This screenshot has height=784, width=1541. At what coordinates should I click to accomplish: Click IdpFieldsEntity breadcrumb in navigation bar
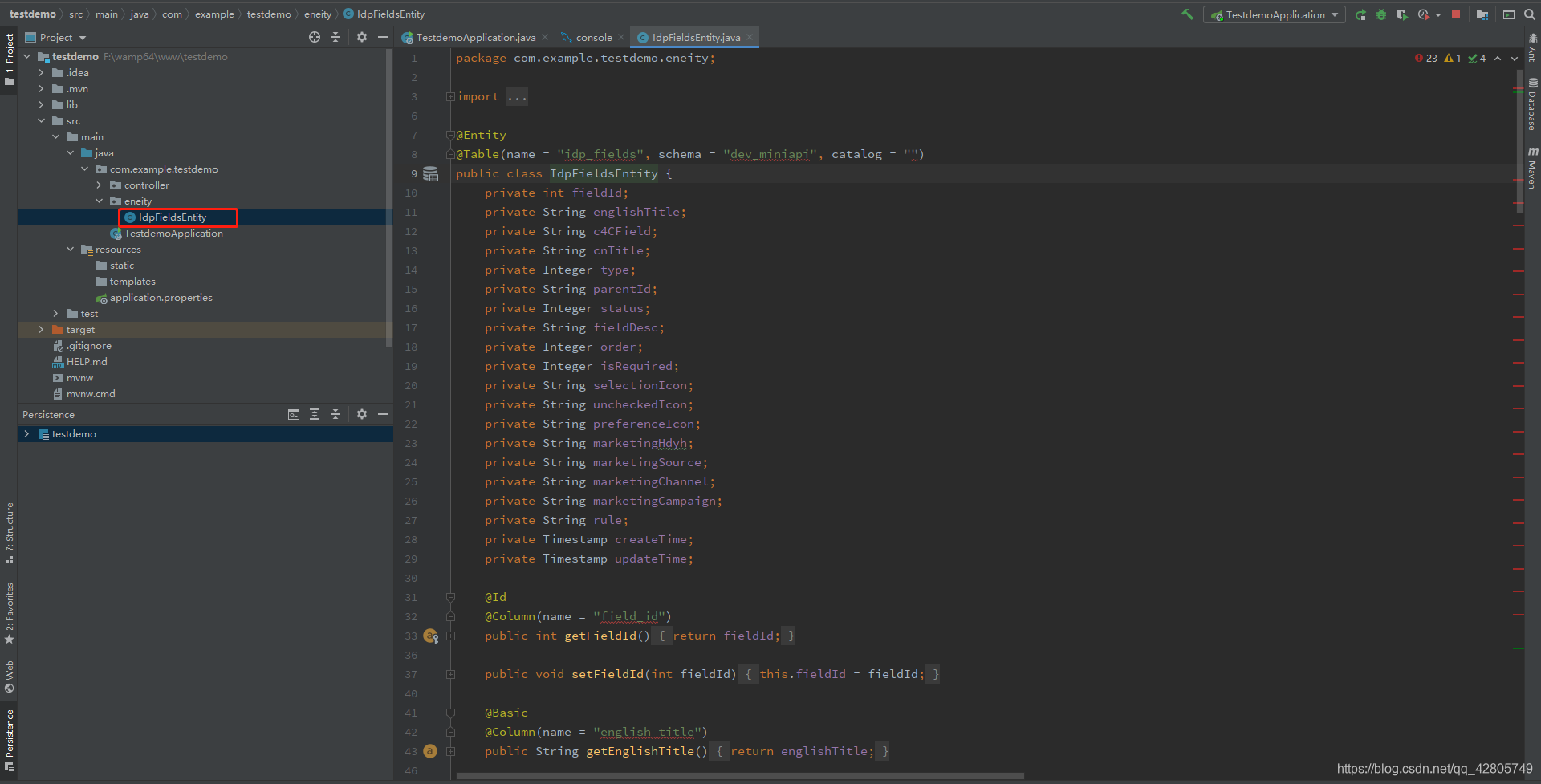(384, 14)
